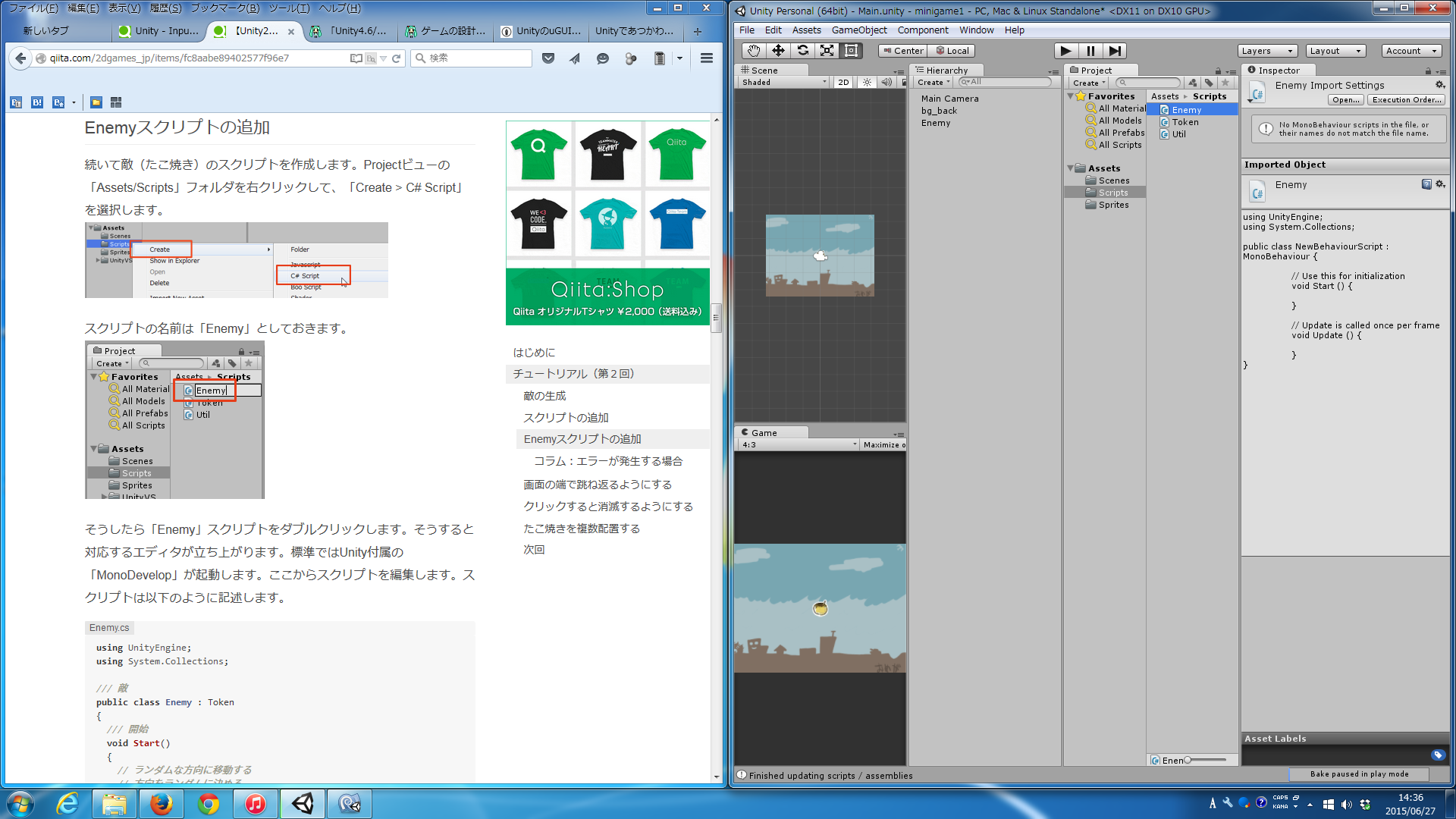Click the Inspector settings gear icon
The width and height of the screenshot is (1456, 819).
click(1439, 84)
